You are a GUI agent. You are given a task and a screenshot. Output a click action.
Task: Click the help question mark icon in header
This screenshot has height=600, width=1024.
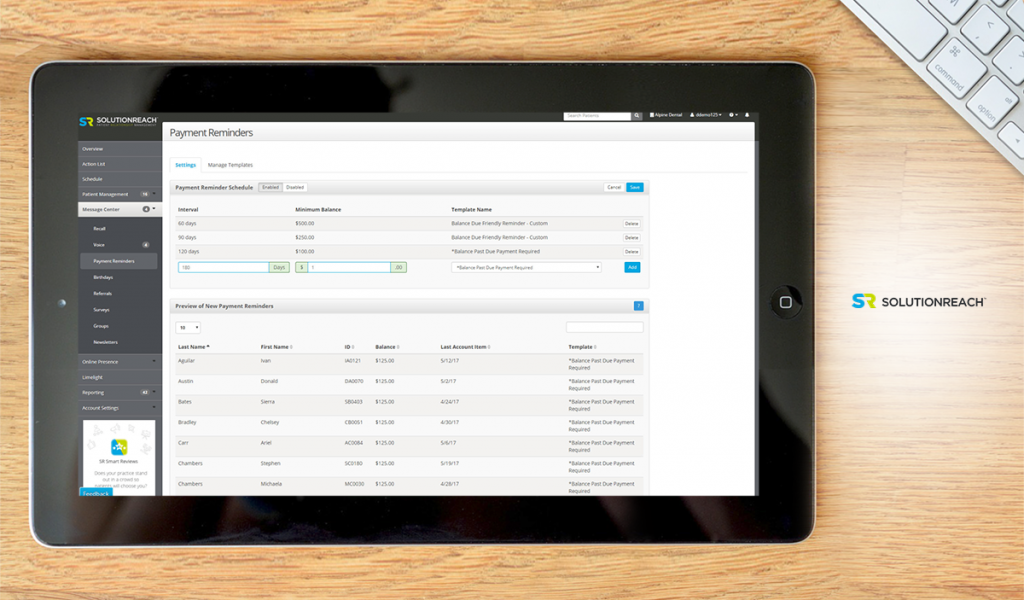732,115
